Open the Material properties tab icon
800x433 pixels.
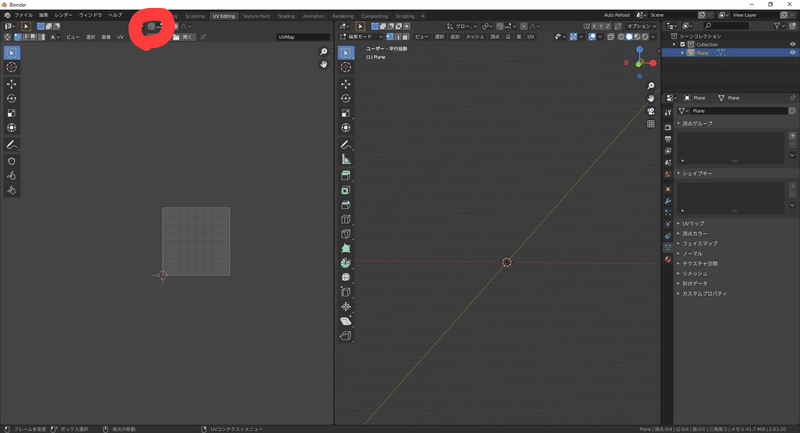pos(668,259)
